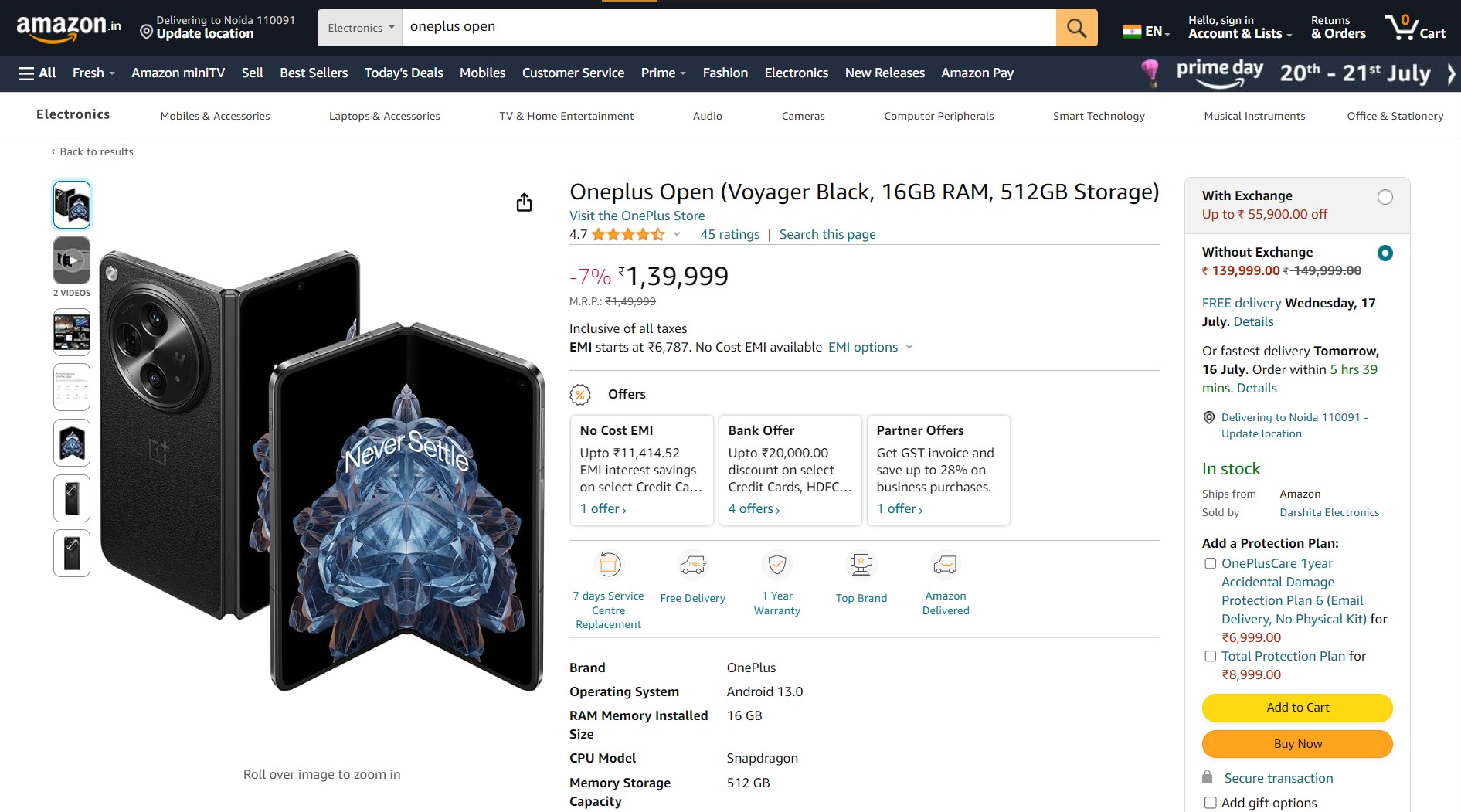Go to Laptops & Accessories category
This screenshot has width=1461, height=812.
384,116
